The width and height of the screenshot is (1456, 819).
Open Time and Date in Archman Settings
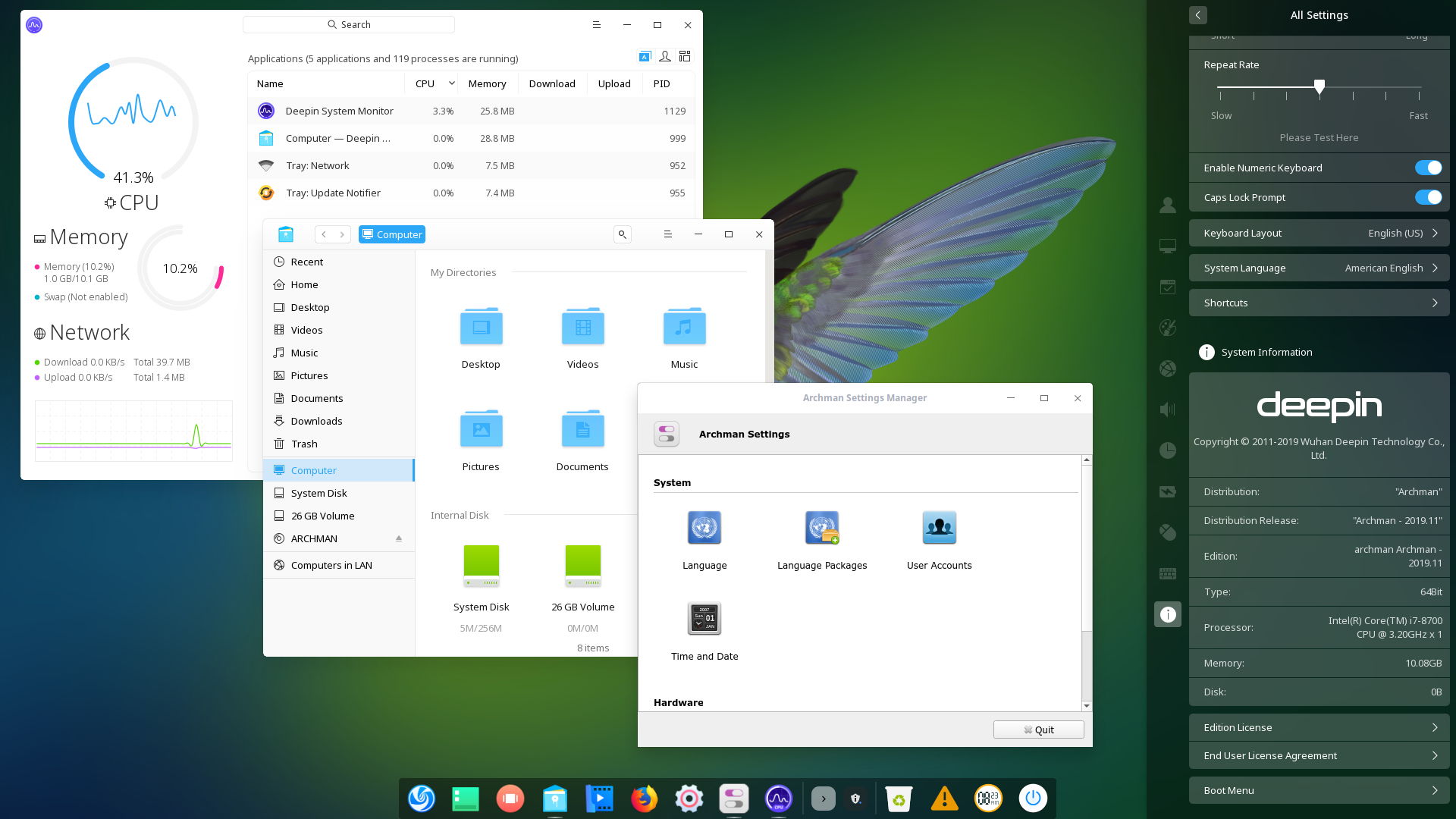tap(704, 631)
